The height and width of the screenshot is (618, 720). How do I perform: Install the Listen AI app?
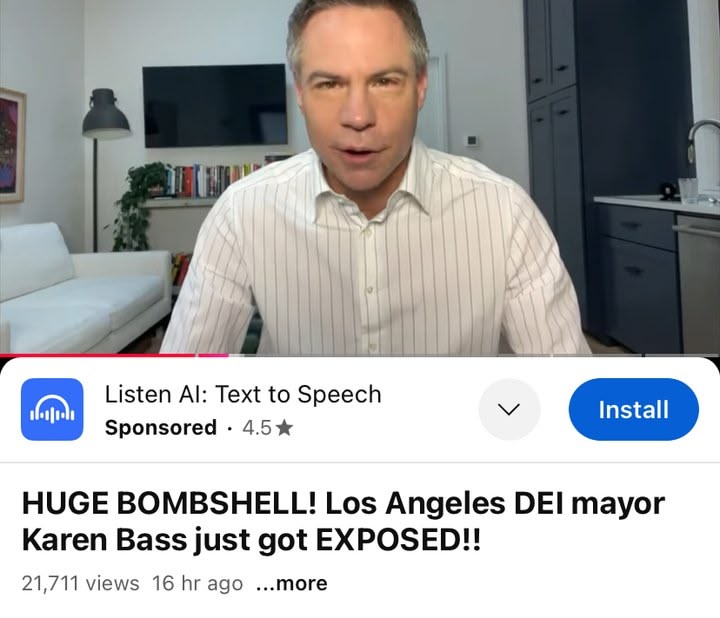click(x=634, y=409)
